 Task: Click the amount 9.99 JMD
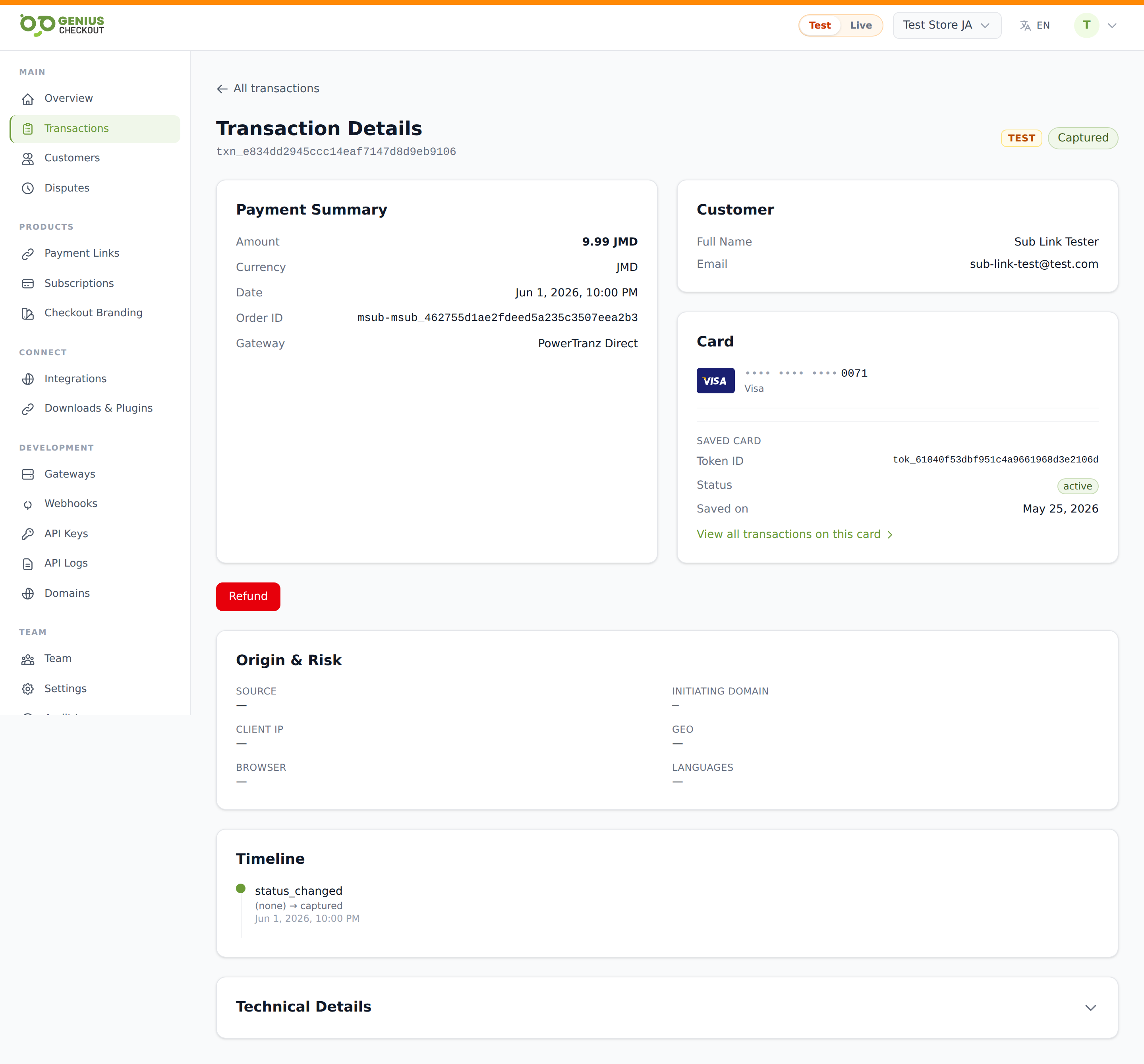pos(609,242)
